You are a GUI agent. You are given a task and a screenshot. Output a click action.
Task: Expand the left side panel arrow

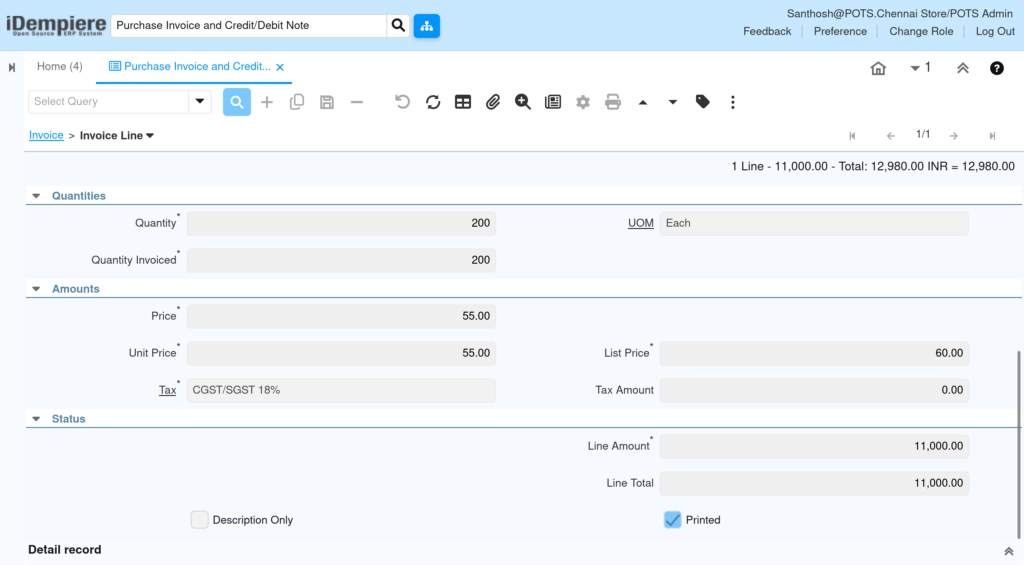[12, 67]
